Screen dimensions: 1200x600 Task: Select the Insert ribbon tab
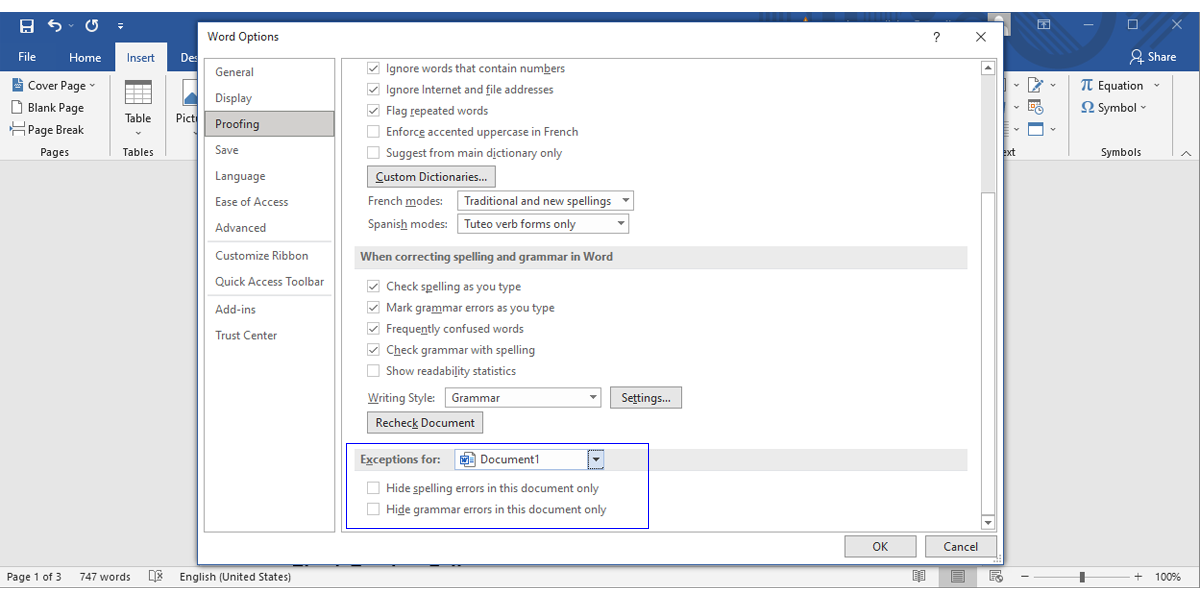click(141, 58)
